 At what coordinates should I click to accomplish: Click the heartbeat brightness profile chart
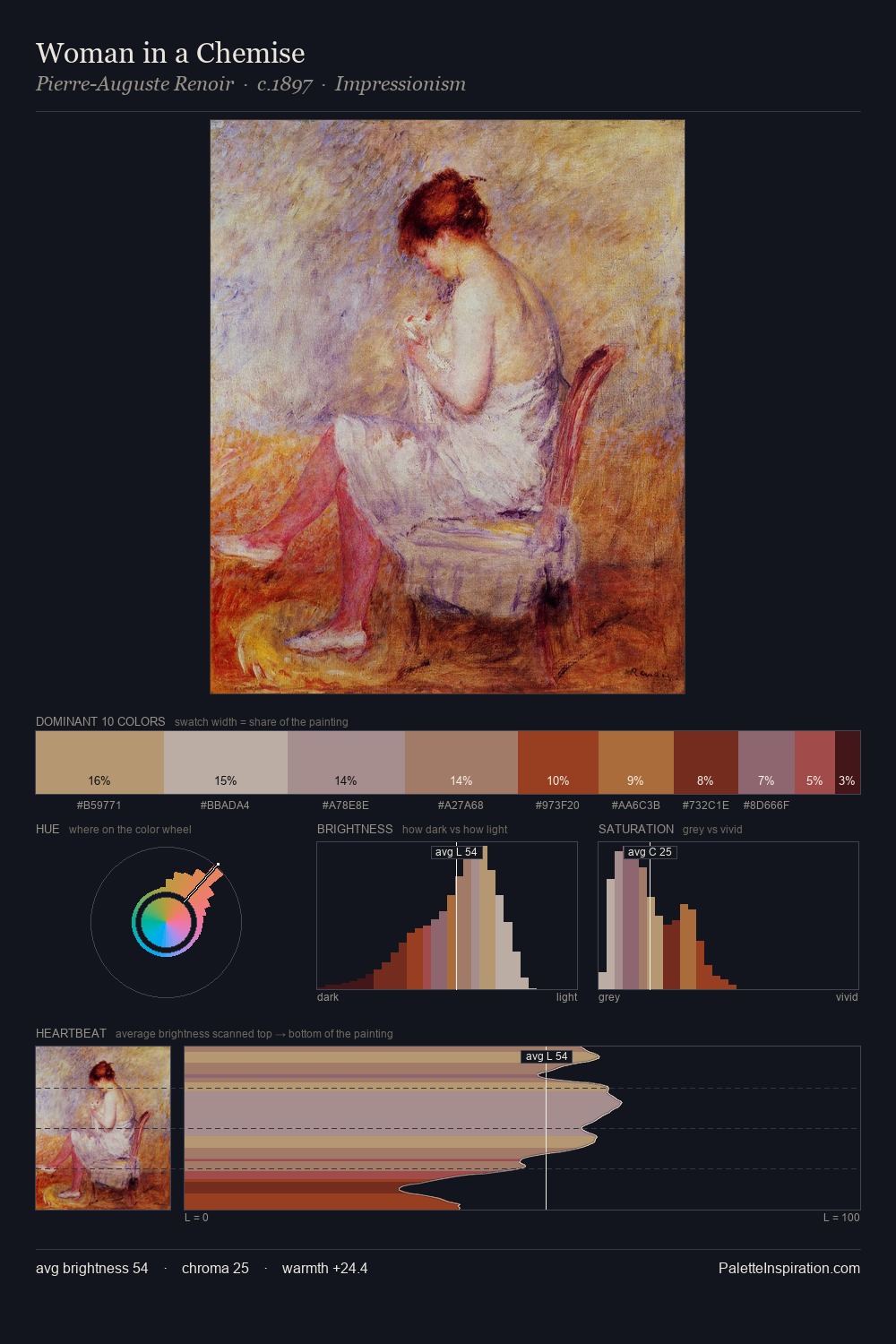click(x=522, y=1128)
